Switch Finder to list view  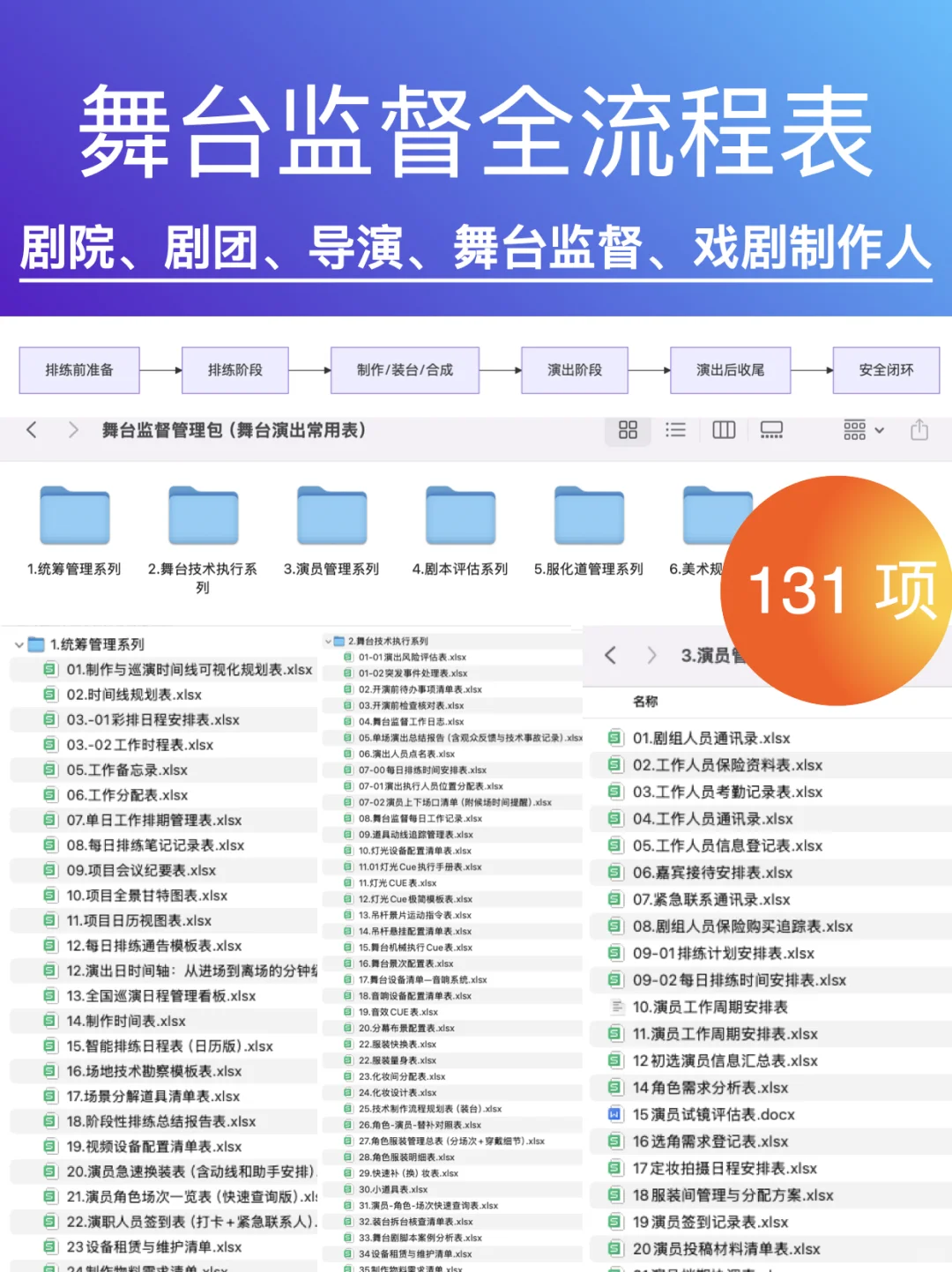(x=675, y=430)
